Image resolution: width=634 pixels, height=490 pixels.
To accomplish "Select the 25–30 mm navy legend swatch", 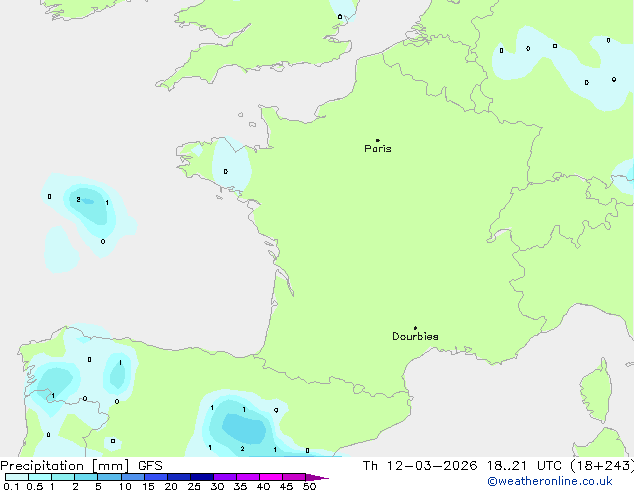I will tap(202, 477).
